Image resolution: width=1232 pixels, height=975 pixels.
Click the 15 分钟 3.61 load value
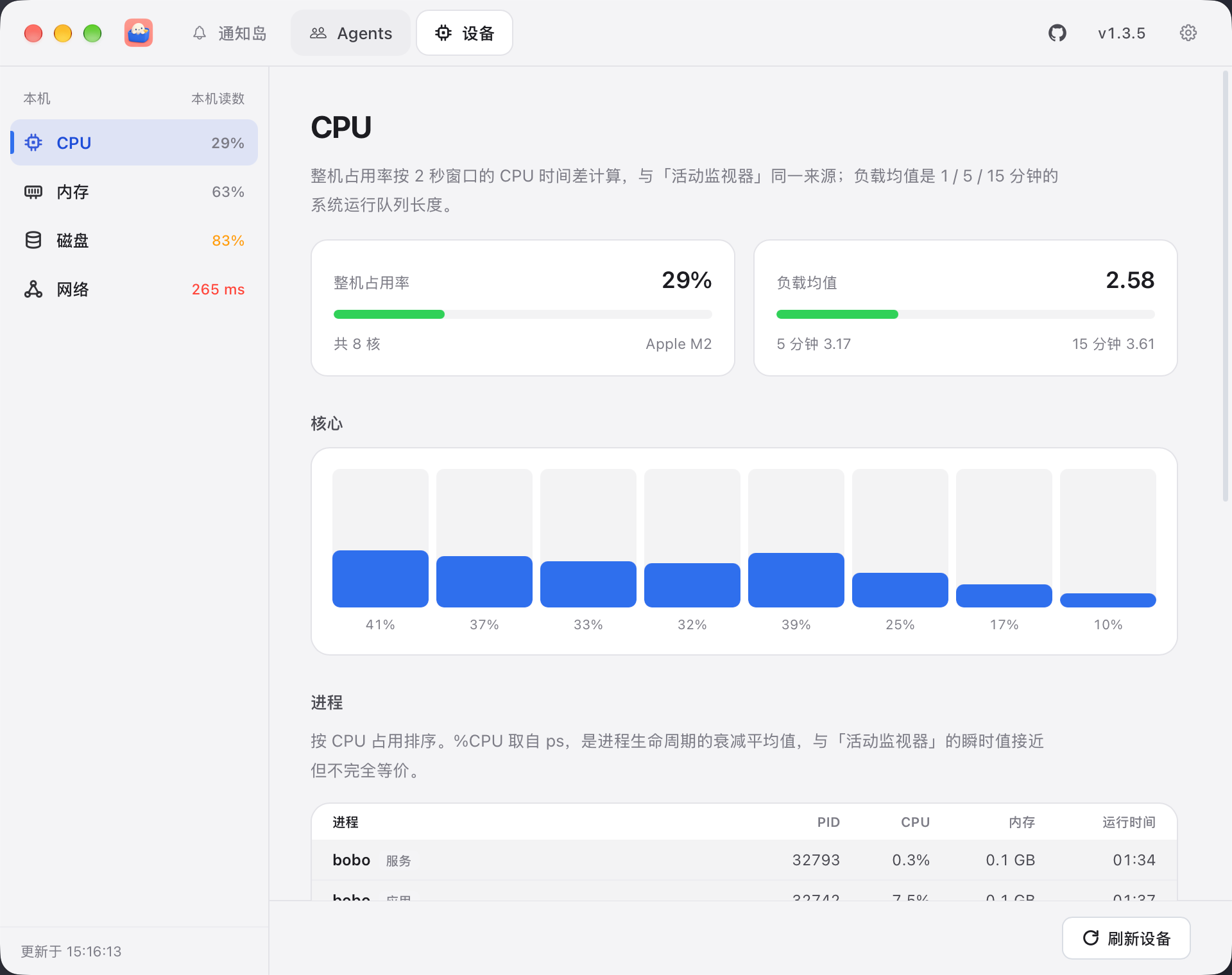1113,344
